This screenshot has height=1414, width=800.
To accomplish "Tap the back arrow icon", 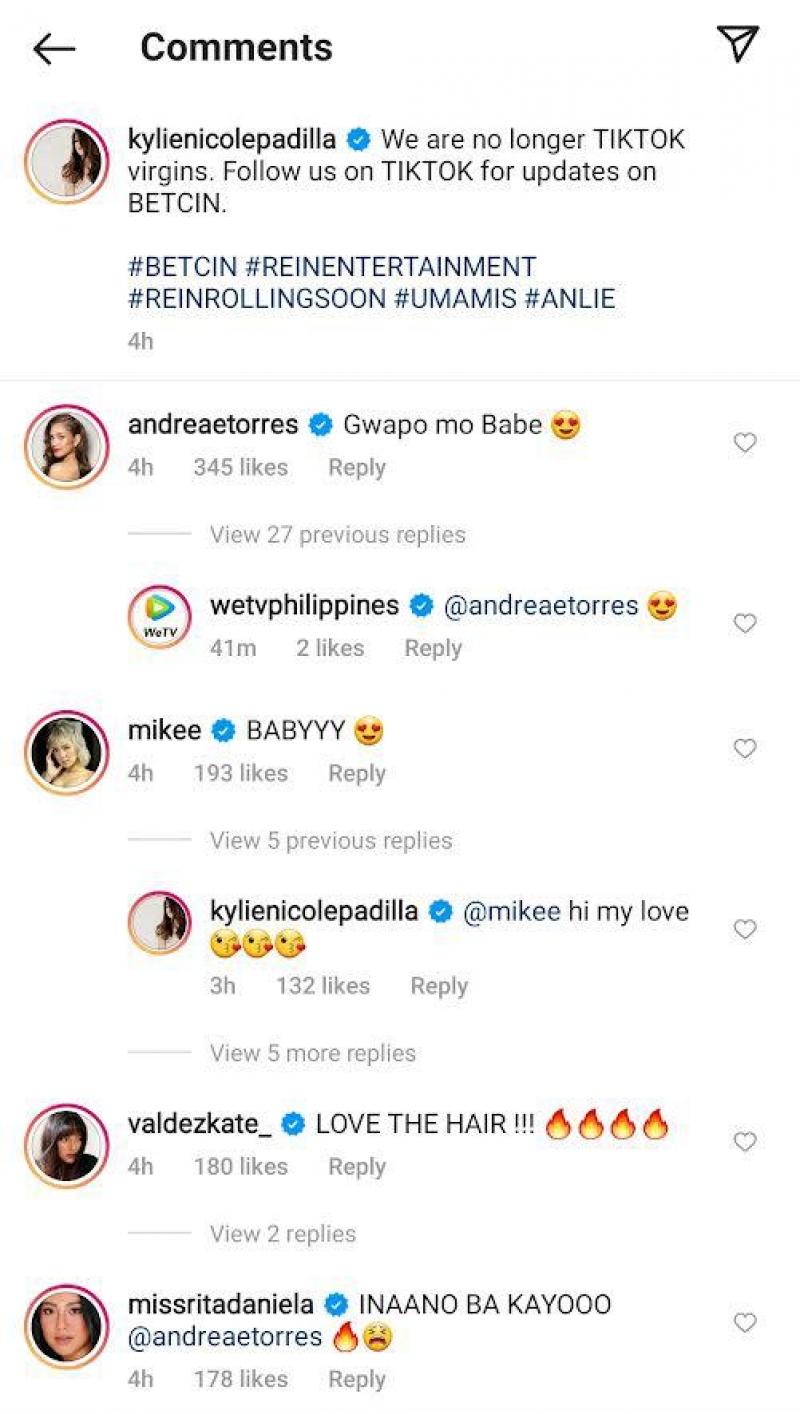I will (x=54, y=48).
